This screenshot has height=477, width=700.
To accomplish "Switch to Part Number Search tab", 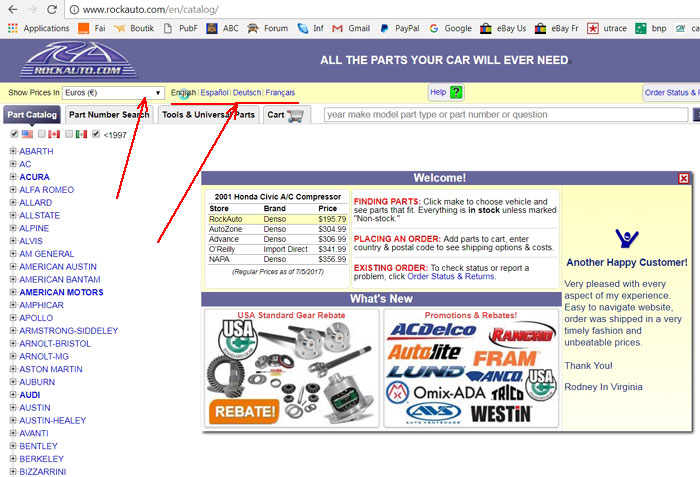I will [109, 115].
